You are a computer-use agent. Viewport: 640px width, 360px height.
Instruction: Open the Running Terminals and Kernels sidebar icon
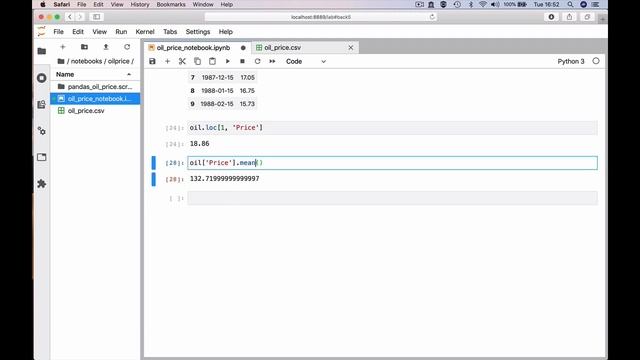click(x=42, y=78)
